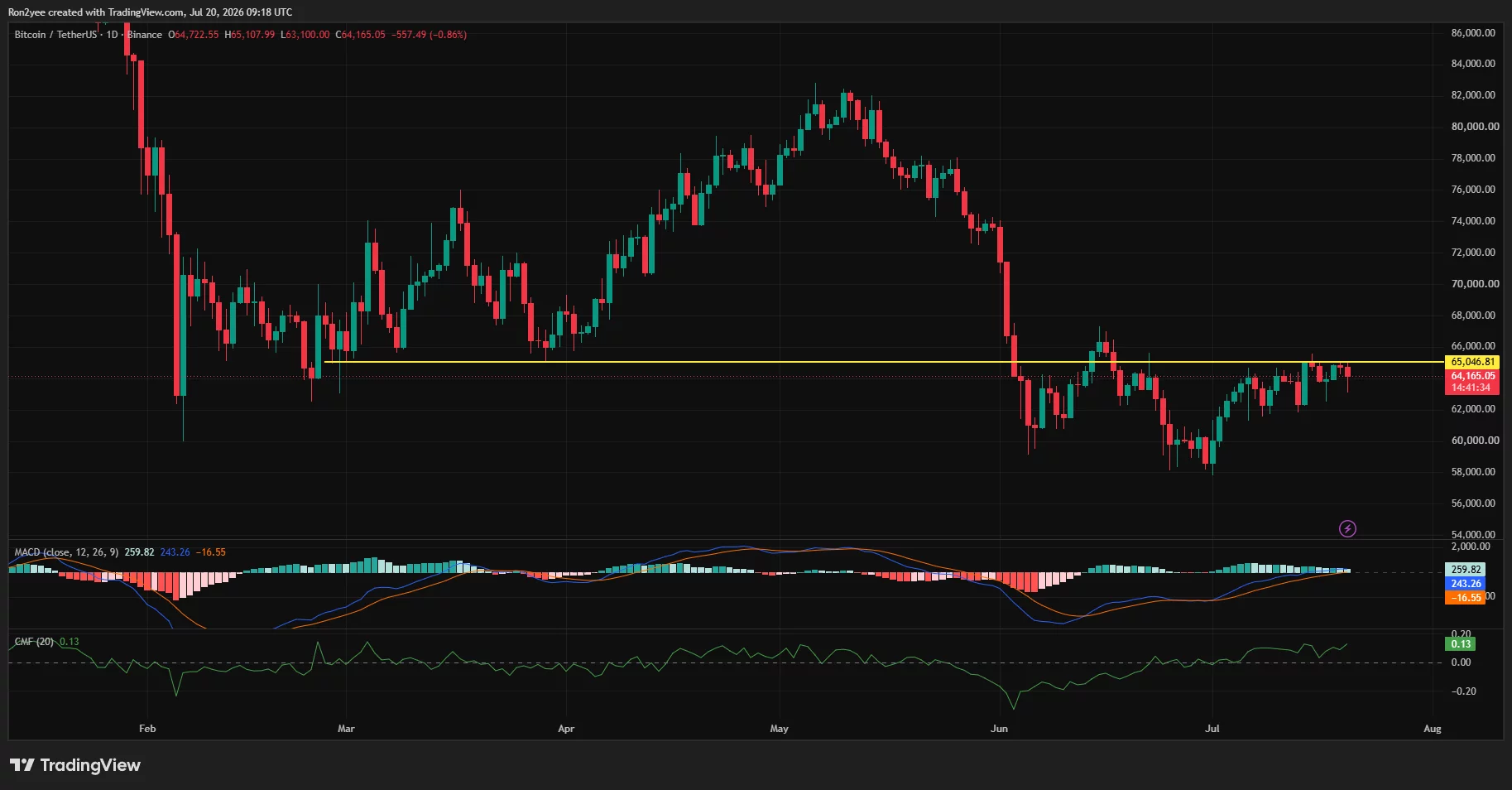Click the open value O64,722.55 in legend
Screen dimensions: 1512x790
tap(194, 35)
